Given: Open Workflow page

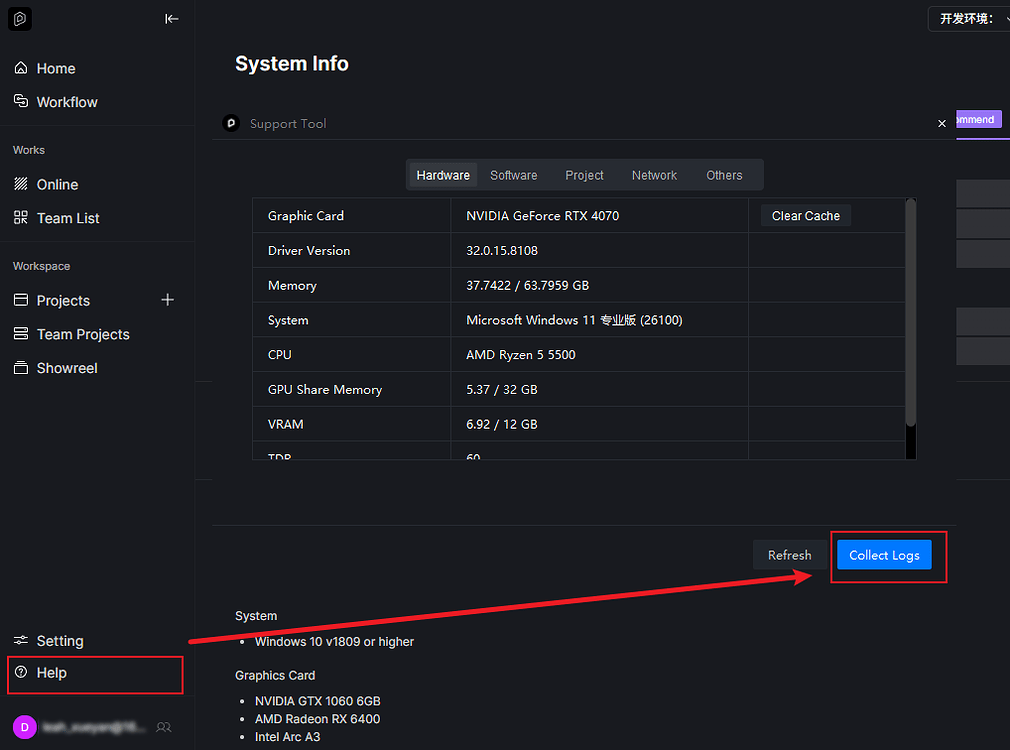Looking at the screenshot, I should click(x=67, y=102).
